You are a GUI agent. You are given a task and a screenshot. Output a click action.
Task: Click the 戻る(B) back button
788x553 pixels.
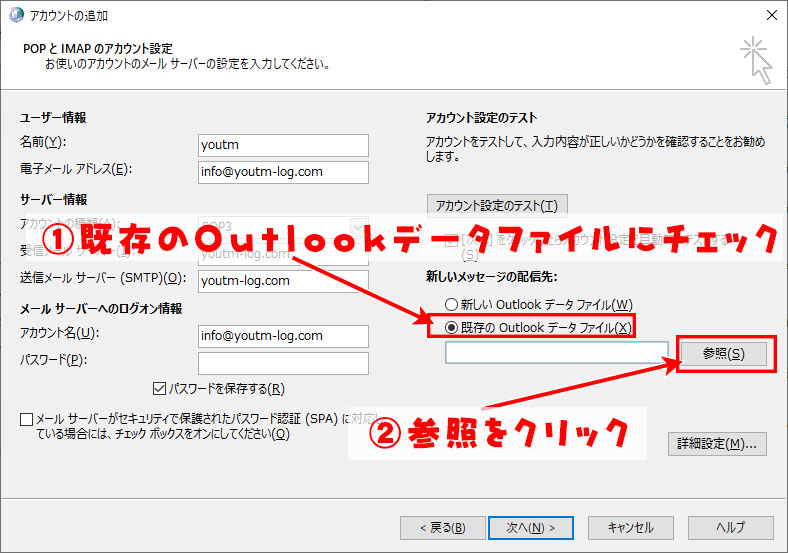click(x=442, y=528)
